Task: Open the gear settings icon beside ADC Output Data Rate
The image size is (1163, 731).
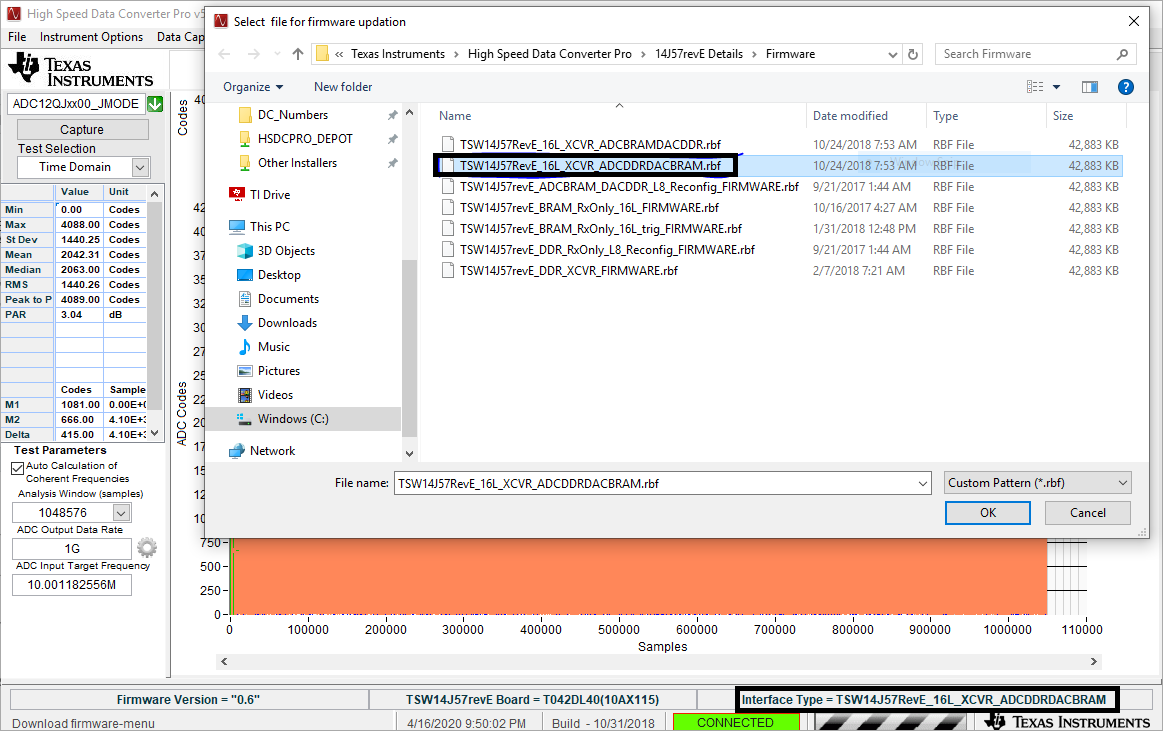Action: coord(147,547)
